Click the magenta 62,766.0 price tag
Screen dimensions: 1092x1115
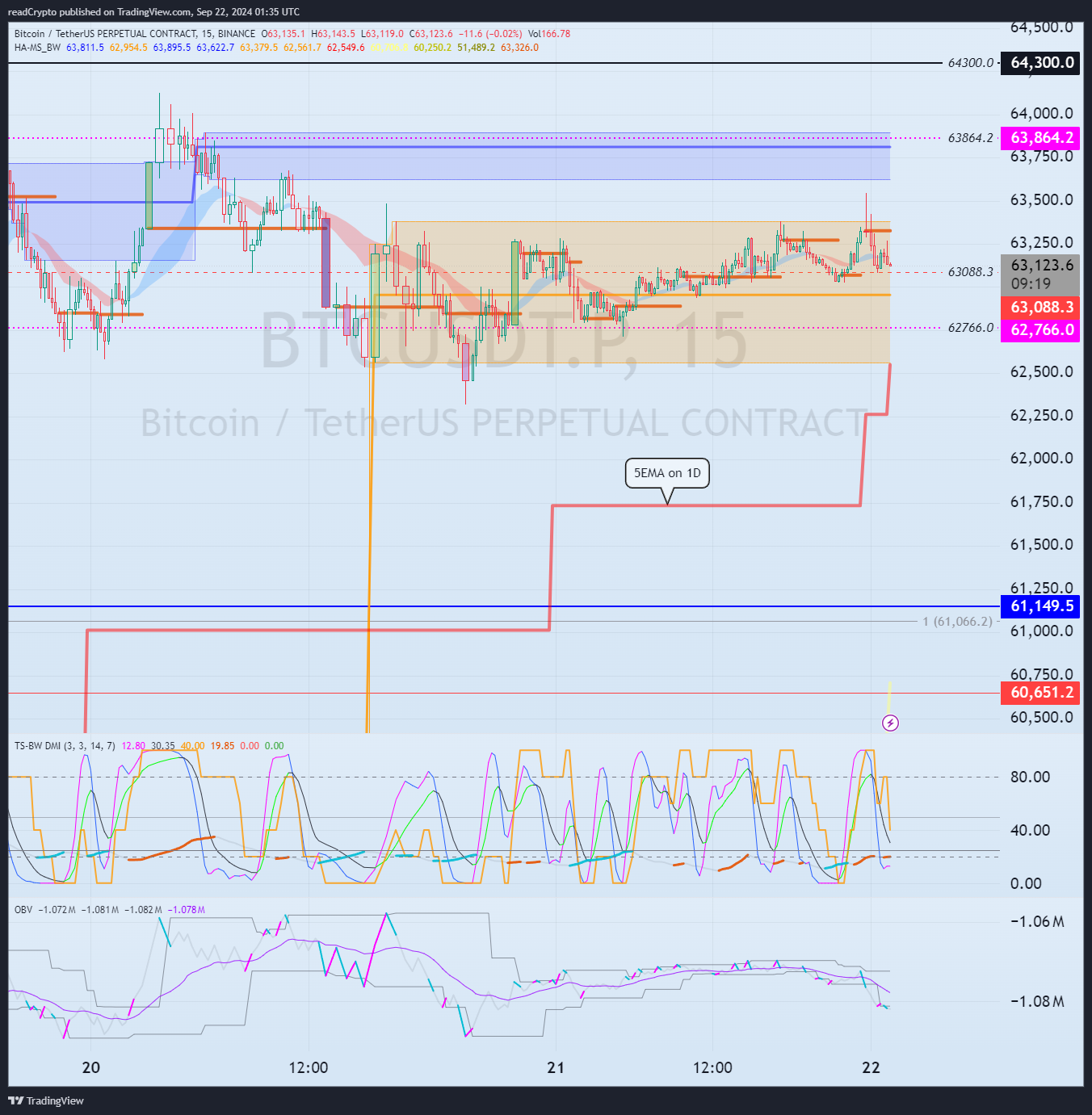1040,329
